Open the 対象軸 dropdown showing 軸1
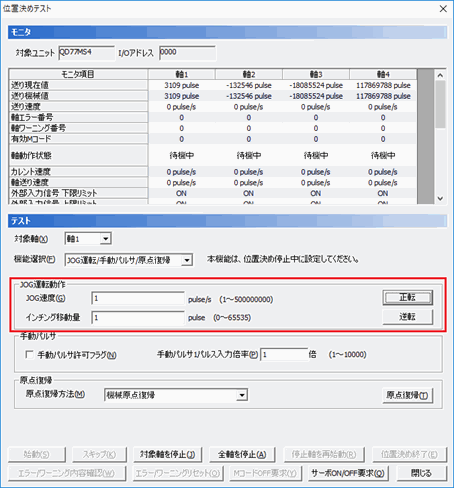Image resolution: width=454 pixels, height=488 pixels. [x=106, y=239]
